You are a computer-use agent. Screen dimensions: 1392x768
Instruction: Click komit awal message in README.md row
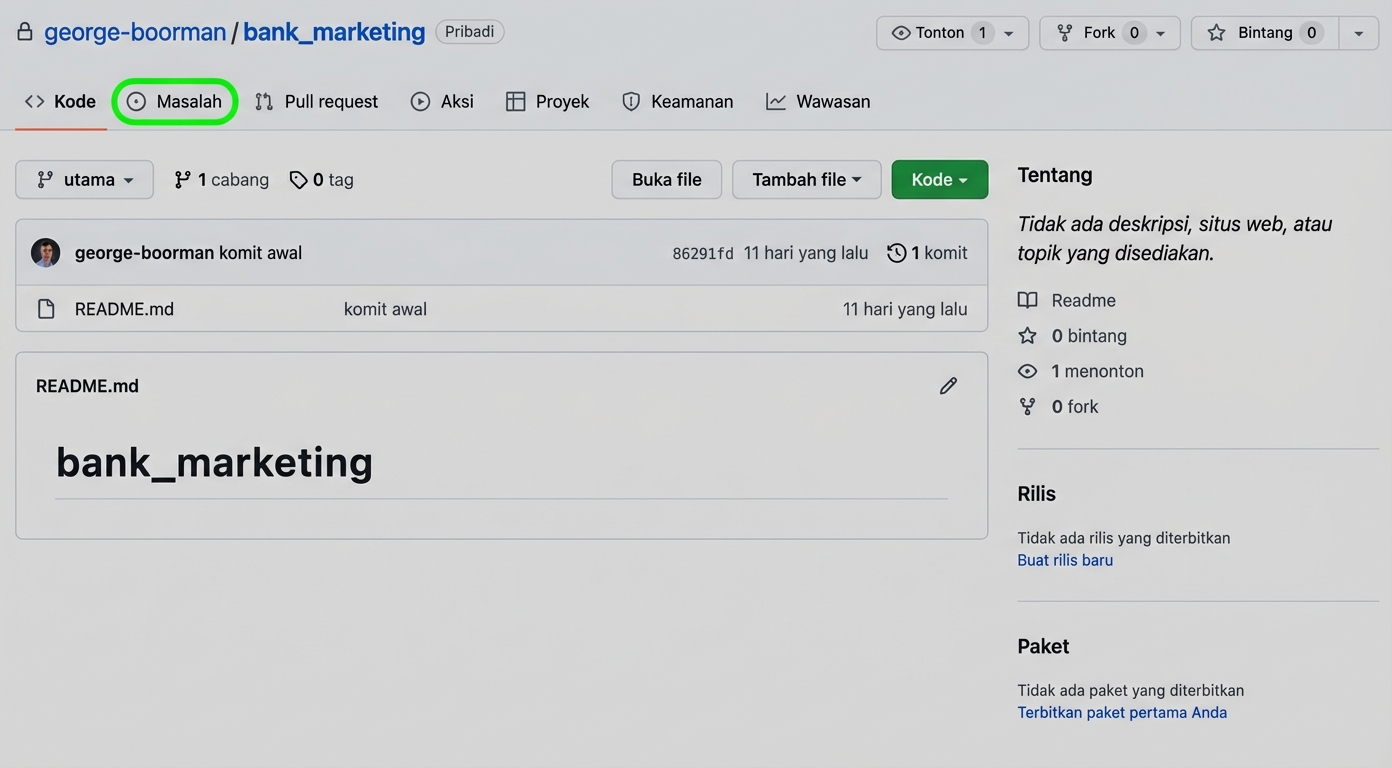pos(385,309)
